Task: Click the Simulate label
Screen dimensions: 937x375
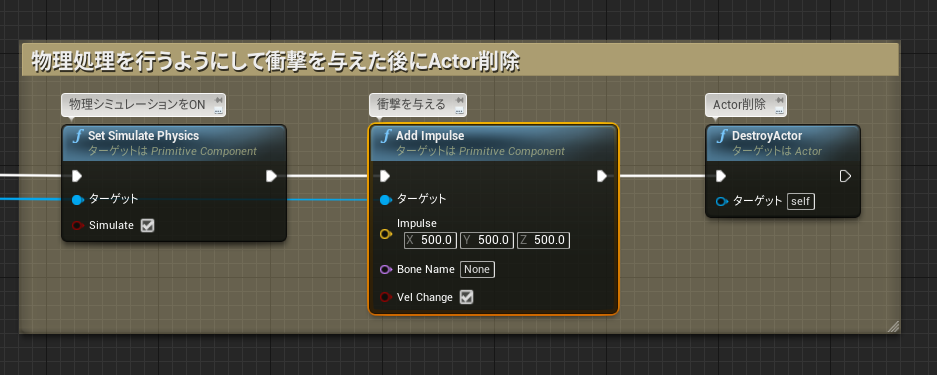Action: coord(111,226)
